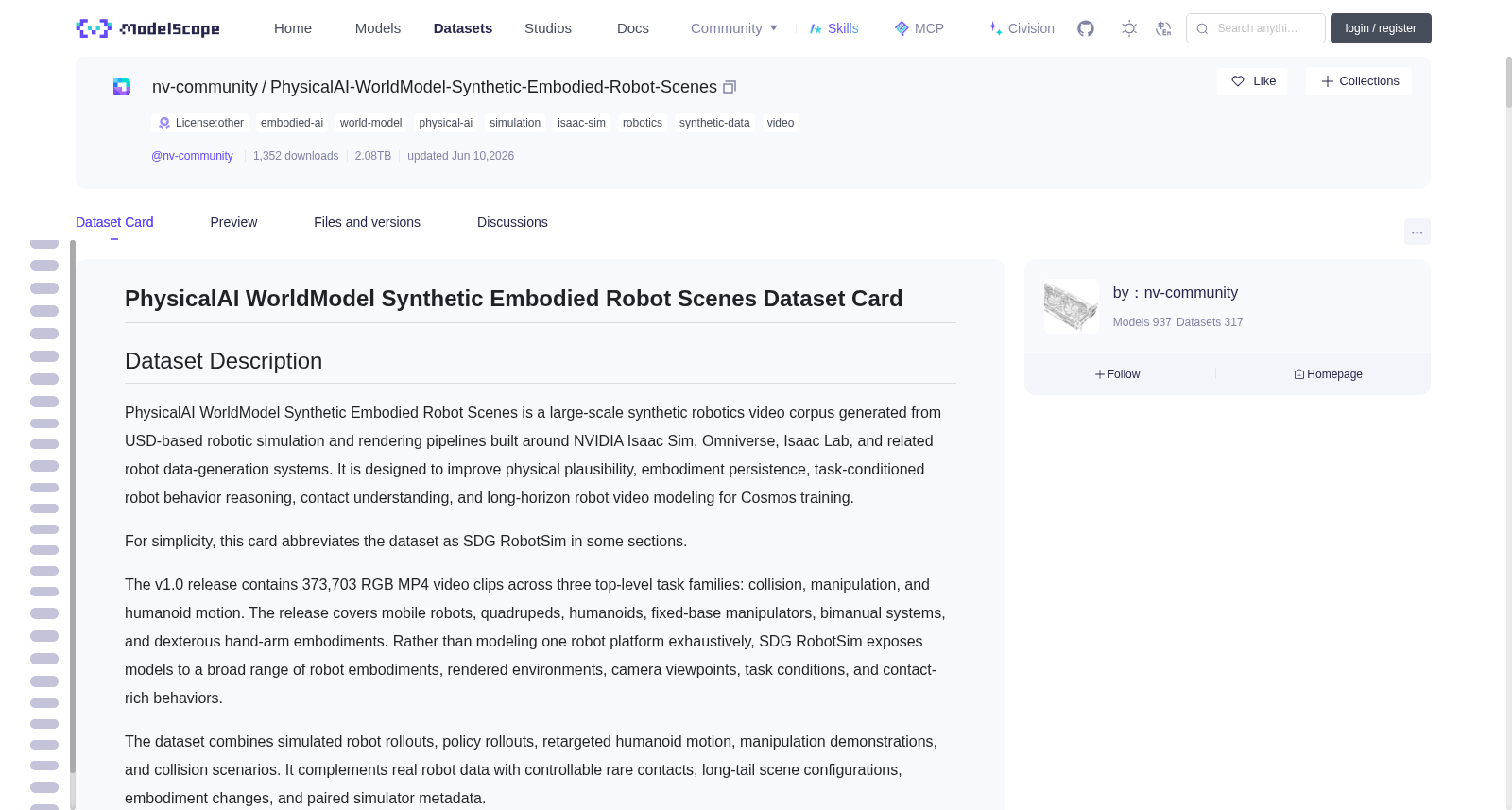This screenshot has height=810, width=1512.
Task: Open nv-community Homepage
Action: click(1328, 374)
